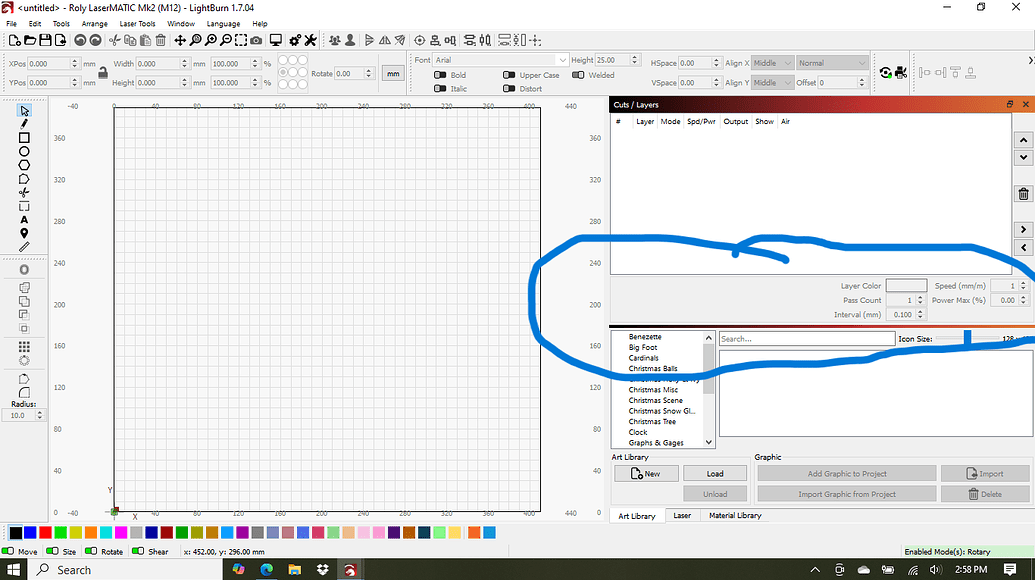This screenshot has width=1035, height=580.
Task: Switch to the Laser tab
Action: [682, 515]
